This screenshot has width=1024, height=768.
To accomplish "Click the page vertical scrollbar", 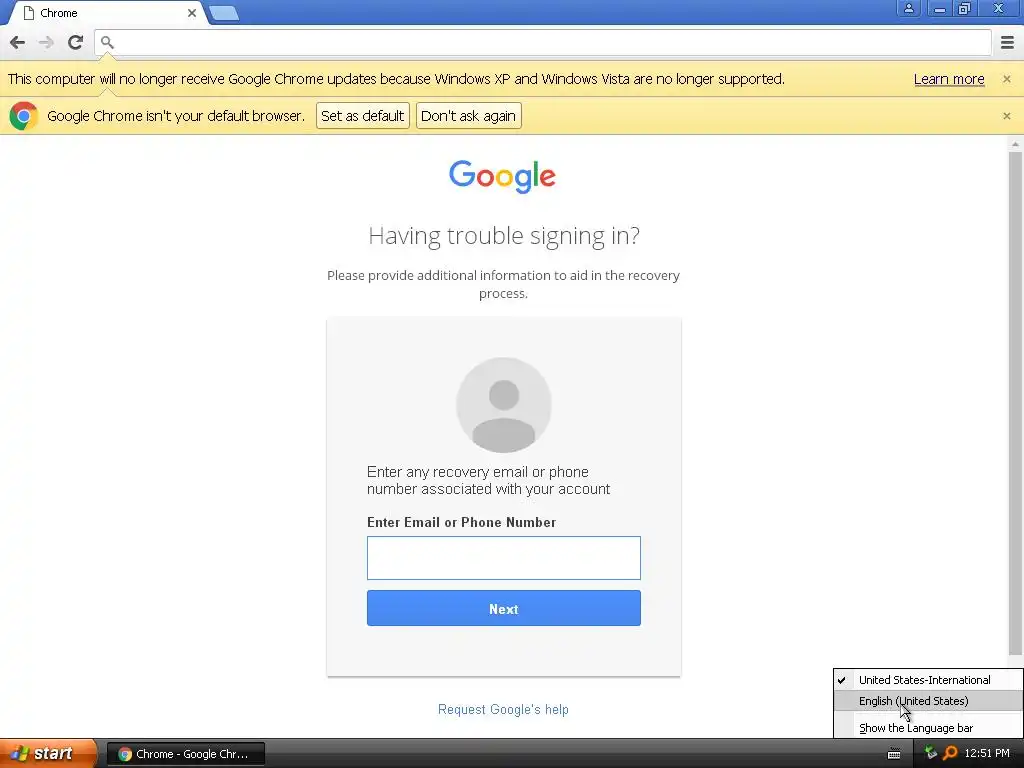I will point(1015,404).
